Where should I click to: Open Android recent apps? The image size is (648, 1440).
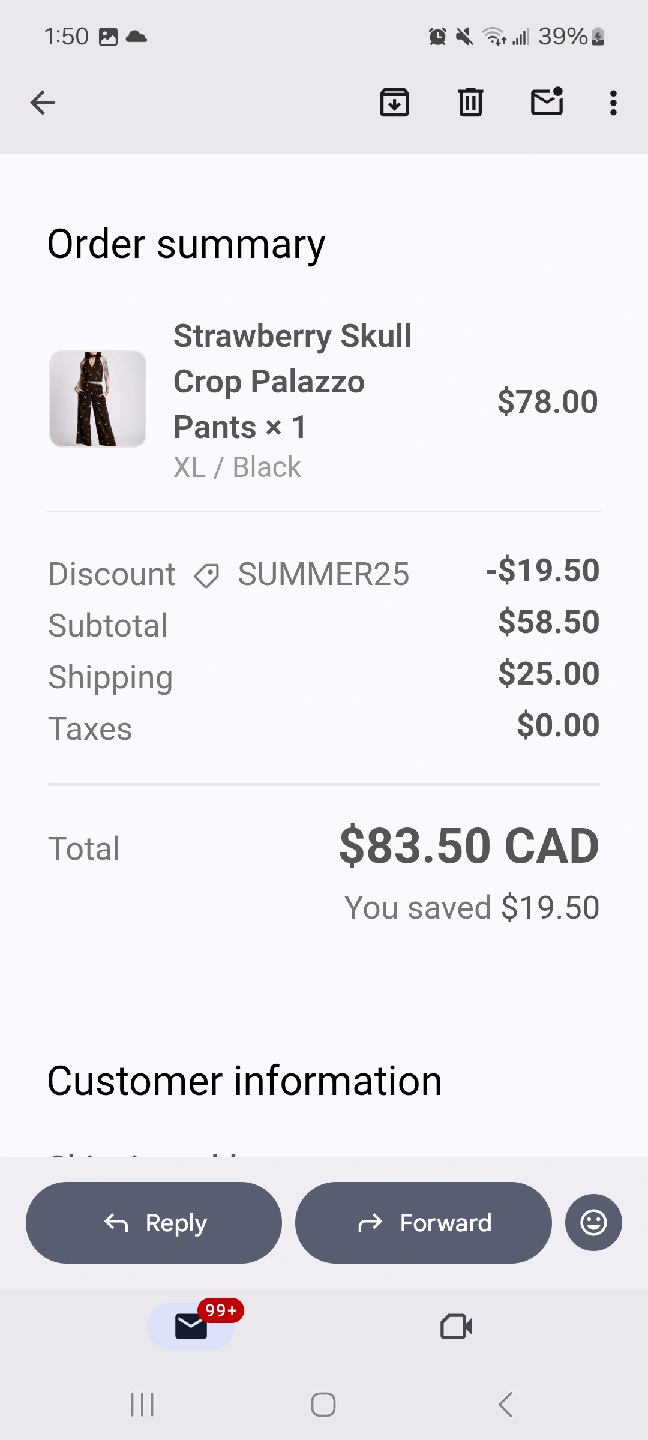tap(142, 1405)
